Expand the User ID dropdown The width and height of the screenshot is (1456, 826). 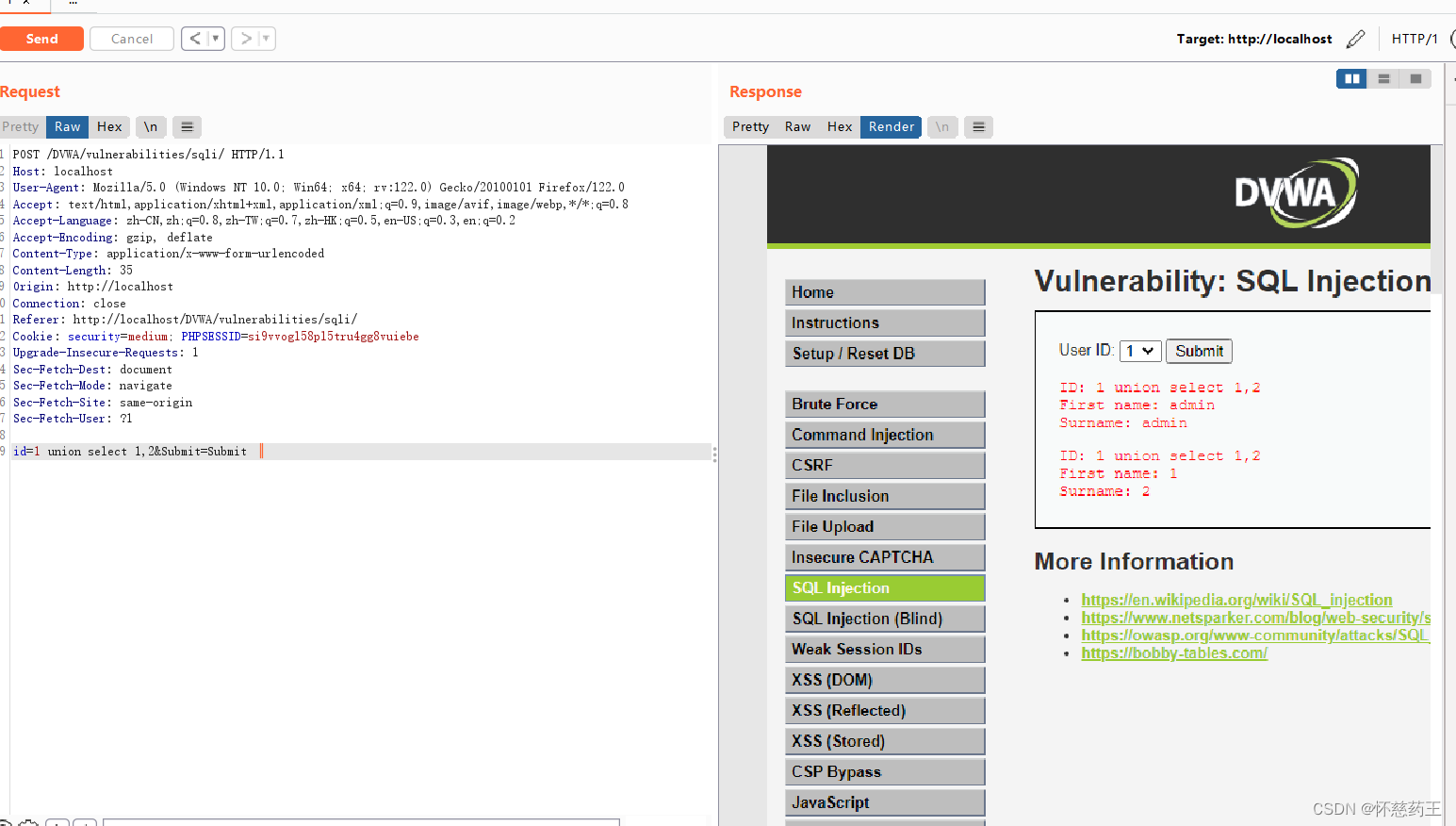(1140, 351)
